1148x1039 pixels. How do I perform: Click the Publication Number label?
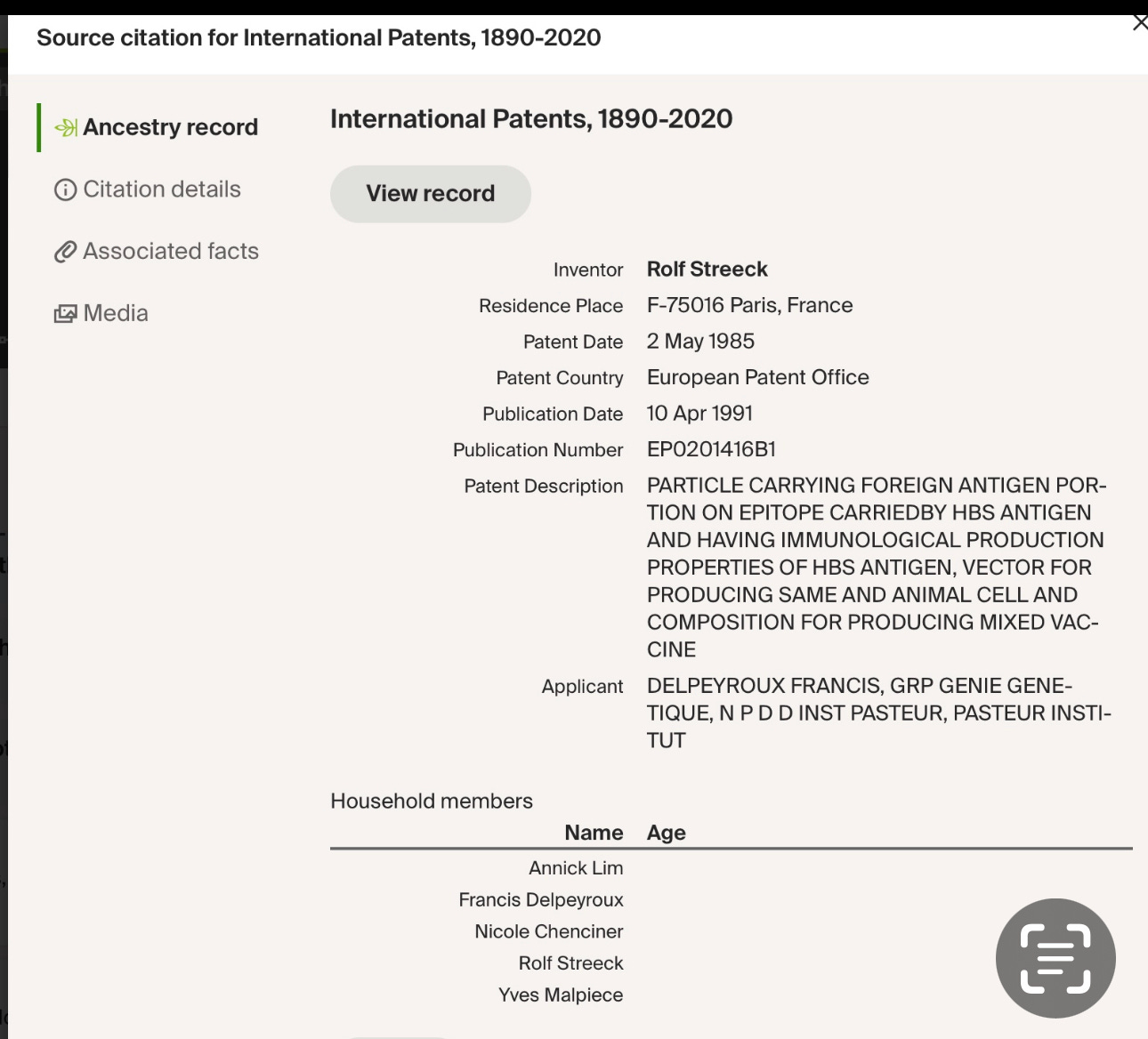538,450
